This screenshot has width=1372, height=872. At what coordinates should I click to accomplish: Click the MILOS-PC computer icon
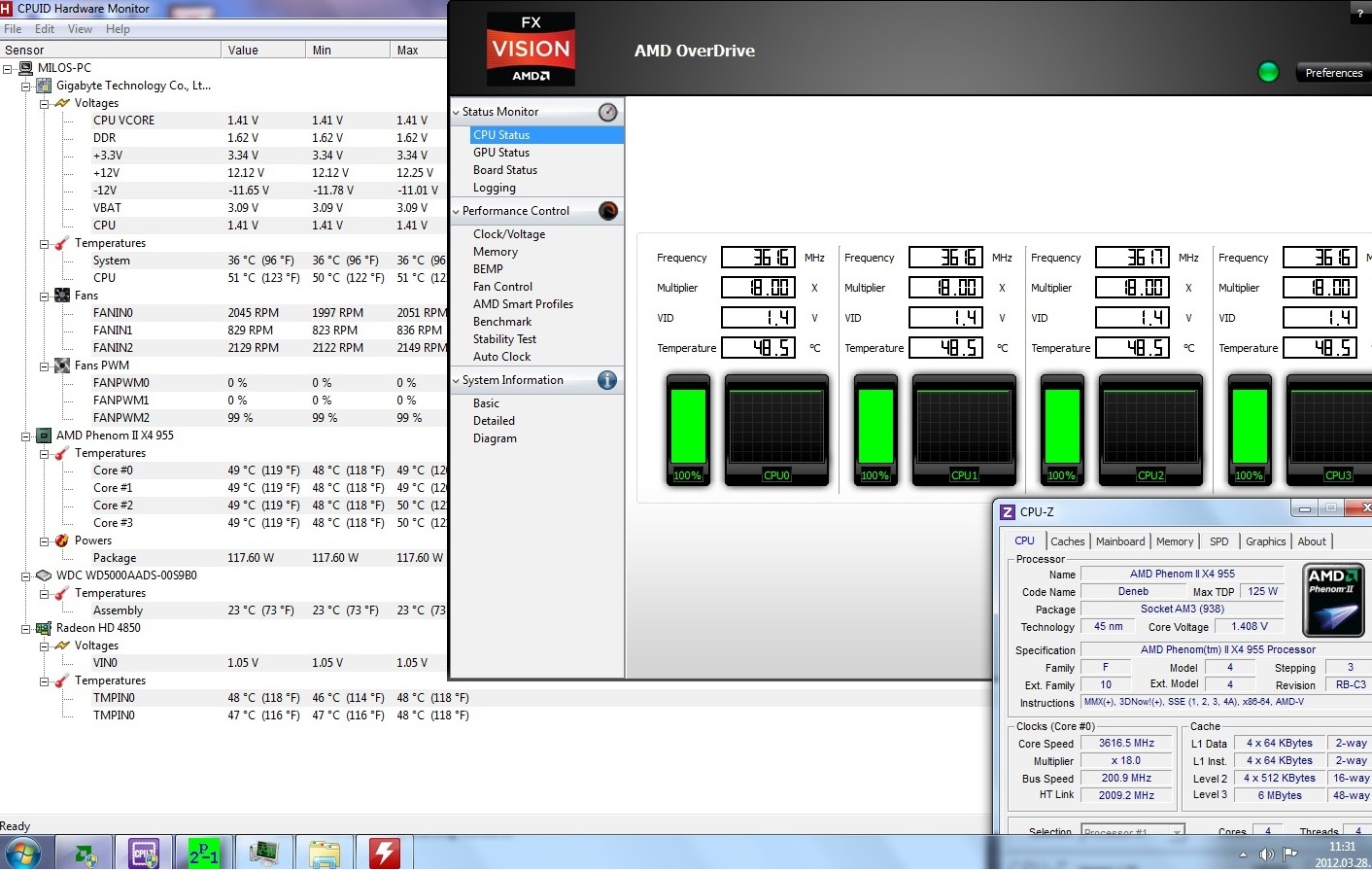point(25,68)
